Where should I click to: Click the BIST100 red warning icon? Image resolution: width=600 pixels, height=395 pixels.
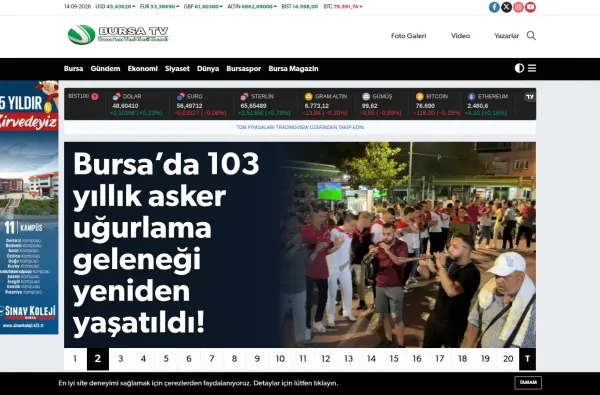[x=95, y=96]
